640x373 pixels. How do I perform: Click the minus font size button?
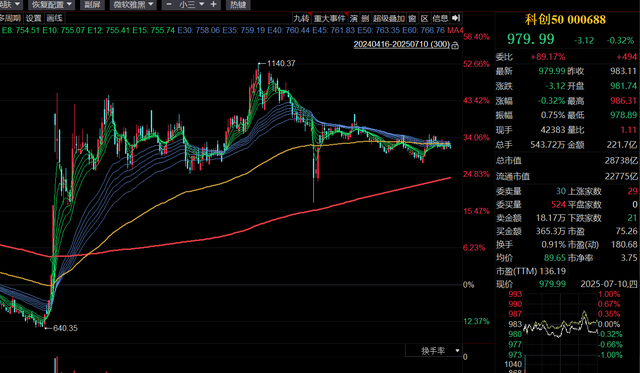point(169,4)
